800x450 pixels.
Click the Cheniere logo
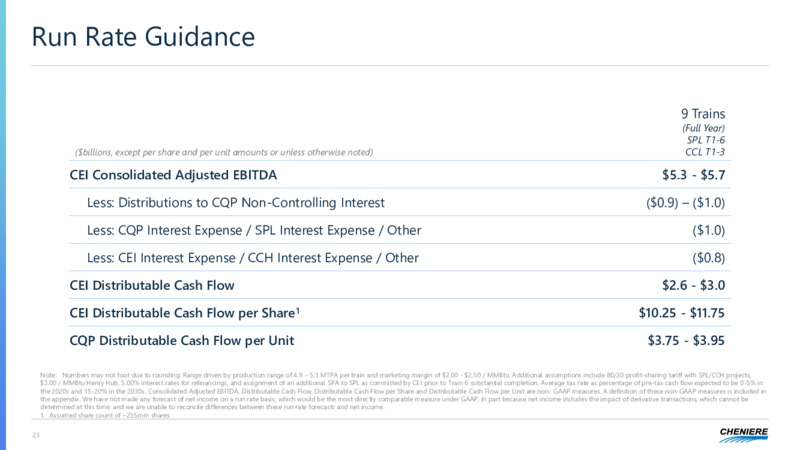click(743, 435)
